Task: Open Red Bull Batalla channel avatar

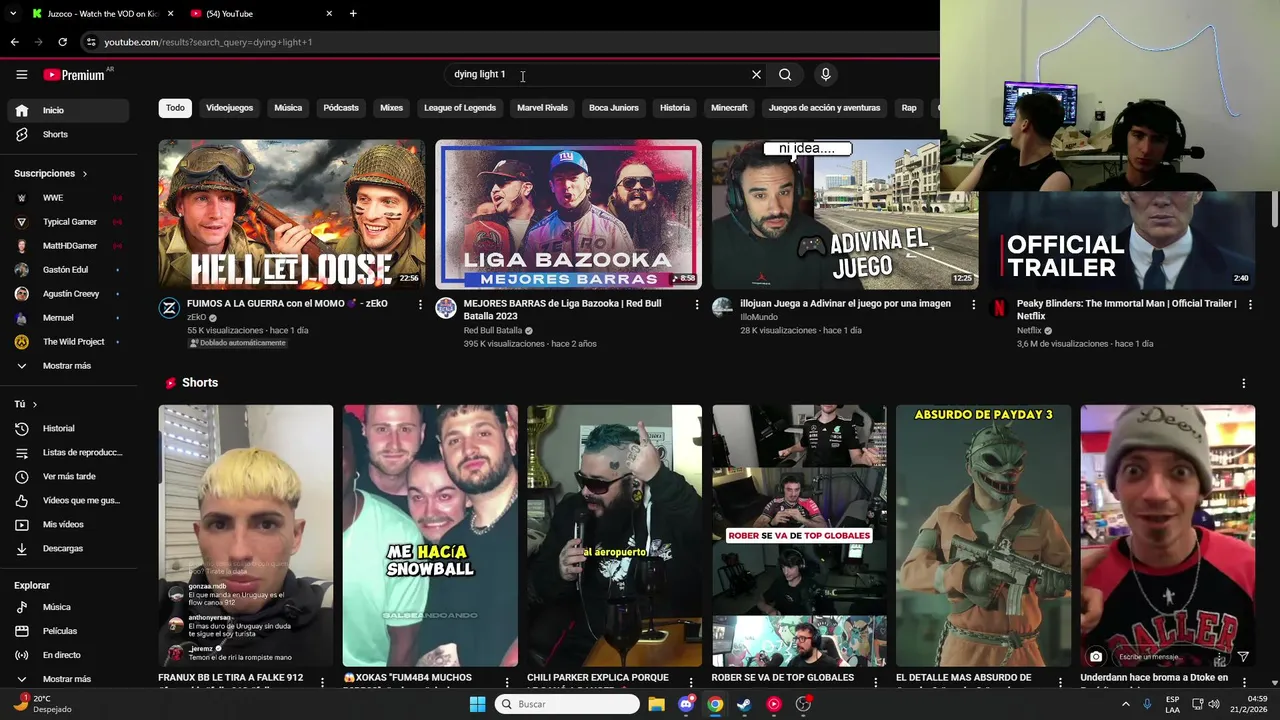Action: [446, 308]
